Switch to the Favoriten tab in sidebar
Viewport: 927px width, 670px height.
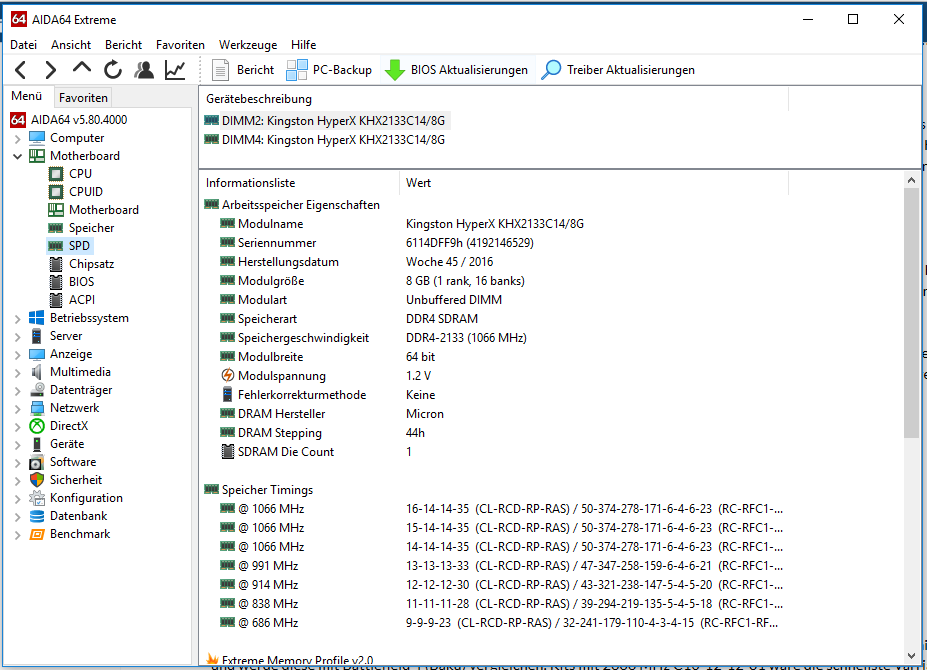pos(83,98)
